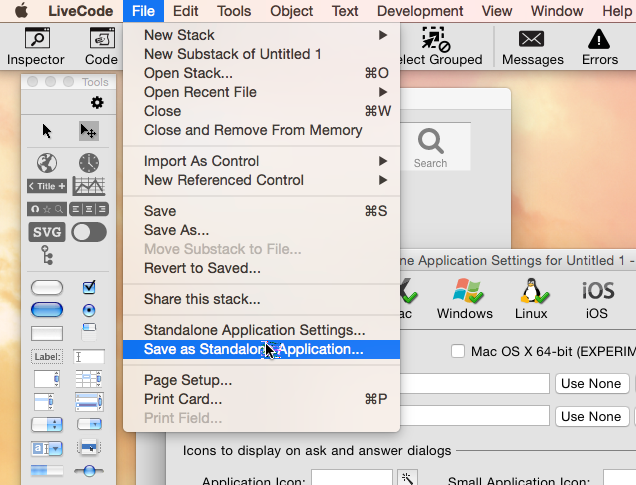The image size is (636, 485).
Task: Switch to Windows platform tab
Action: click(465, 299)
